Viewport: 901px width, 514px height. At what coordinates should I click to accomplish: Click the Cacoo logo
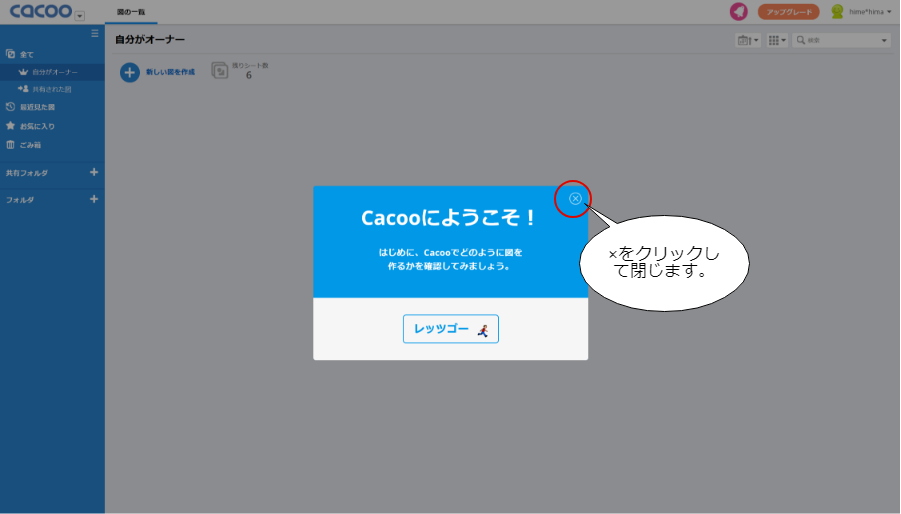[x=41, y=11]
